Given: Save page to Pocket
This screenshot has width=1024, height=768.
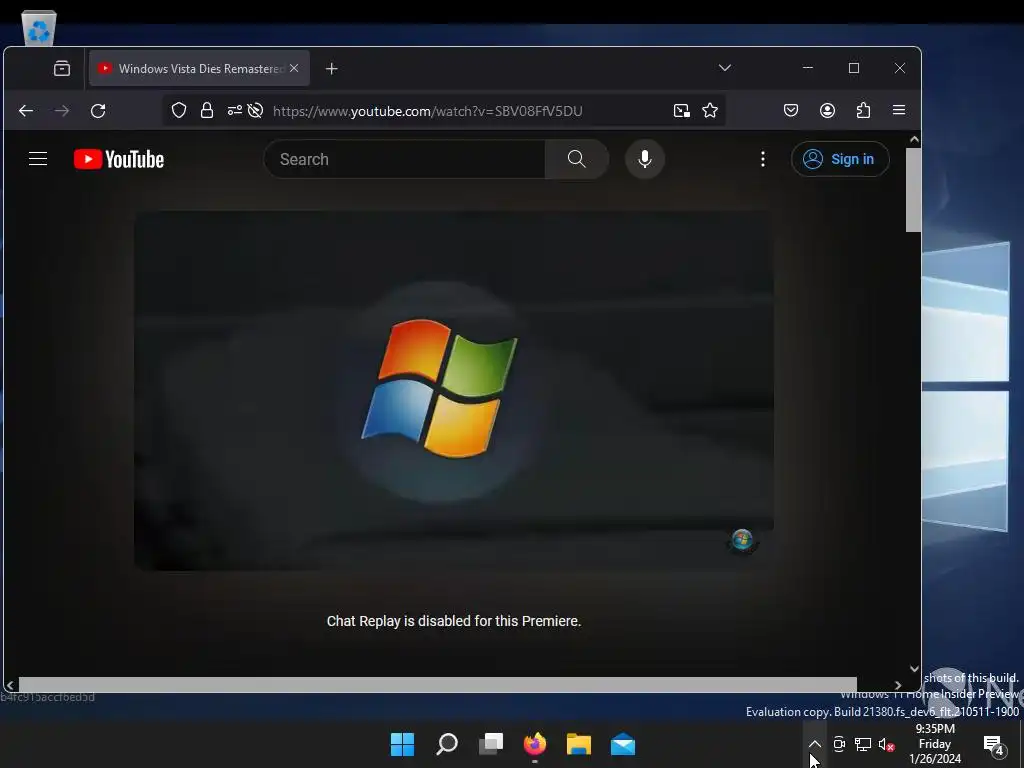Looking at the screenshot, I should (791, 110).
